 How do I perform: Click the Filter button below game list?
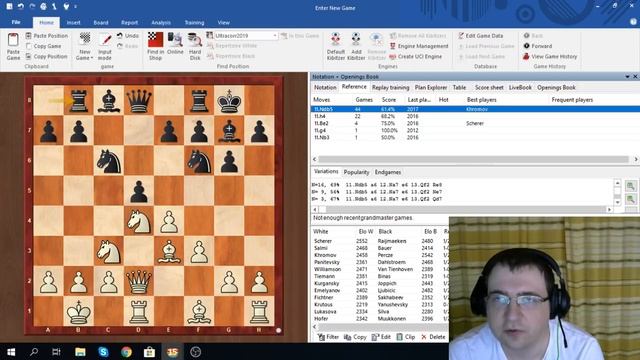328,337
